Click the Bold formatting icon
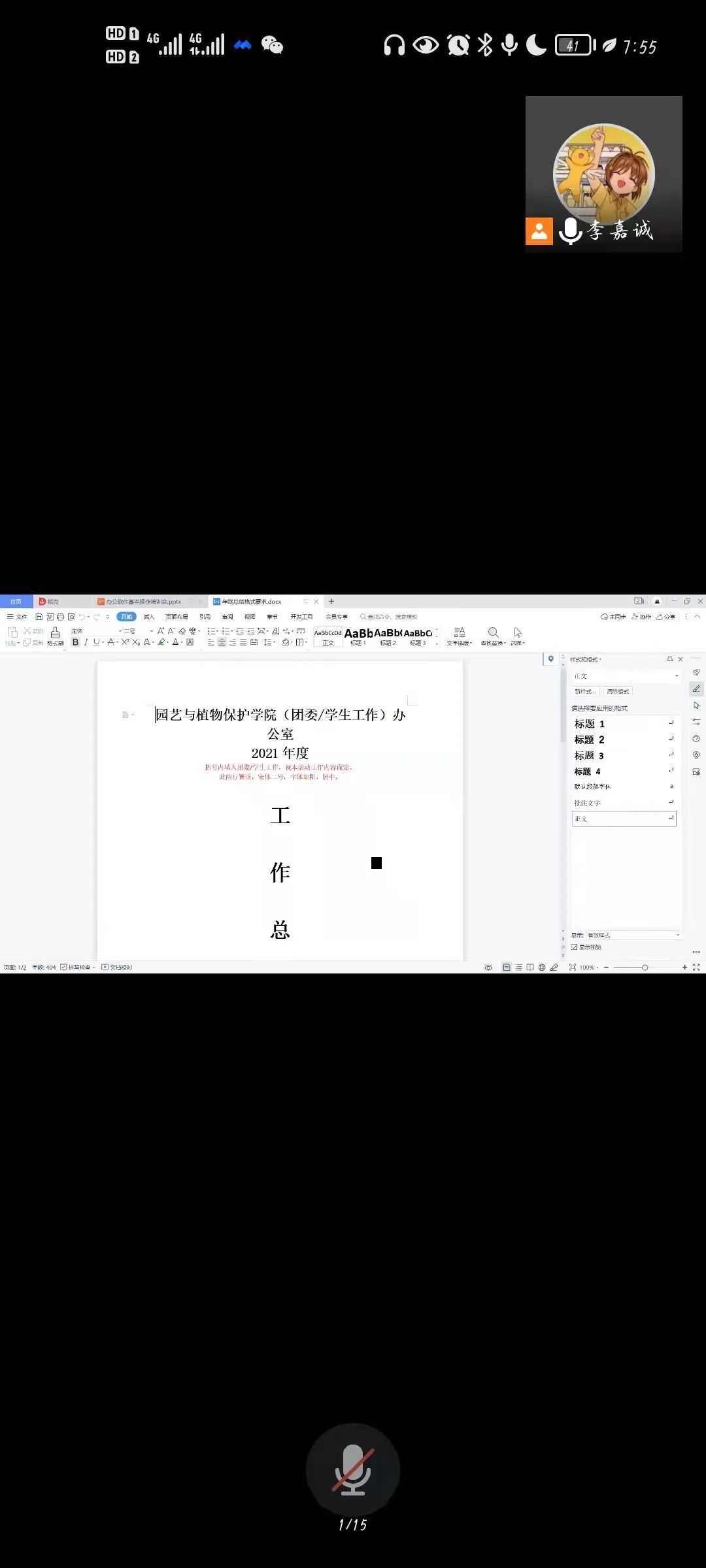Screen dimensions: 706x1568 (75, 642)
